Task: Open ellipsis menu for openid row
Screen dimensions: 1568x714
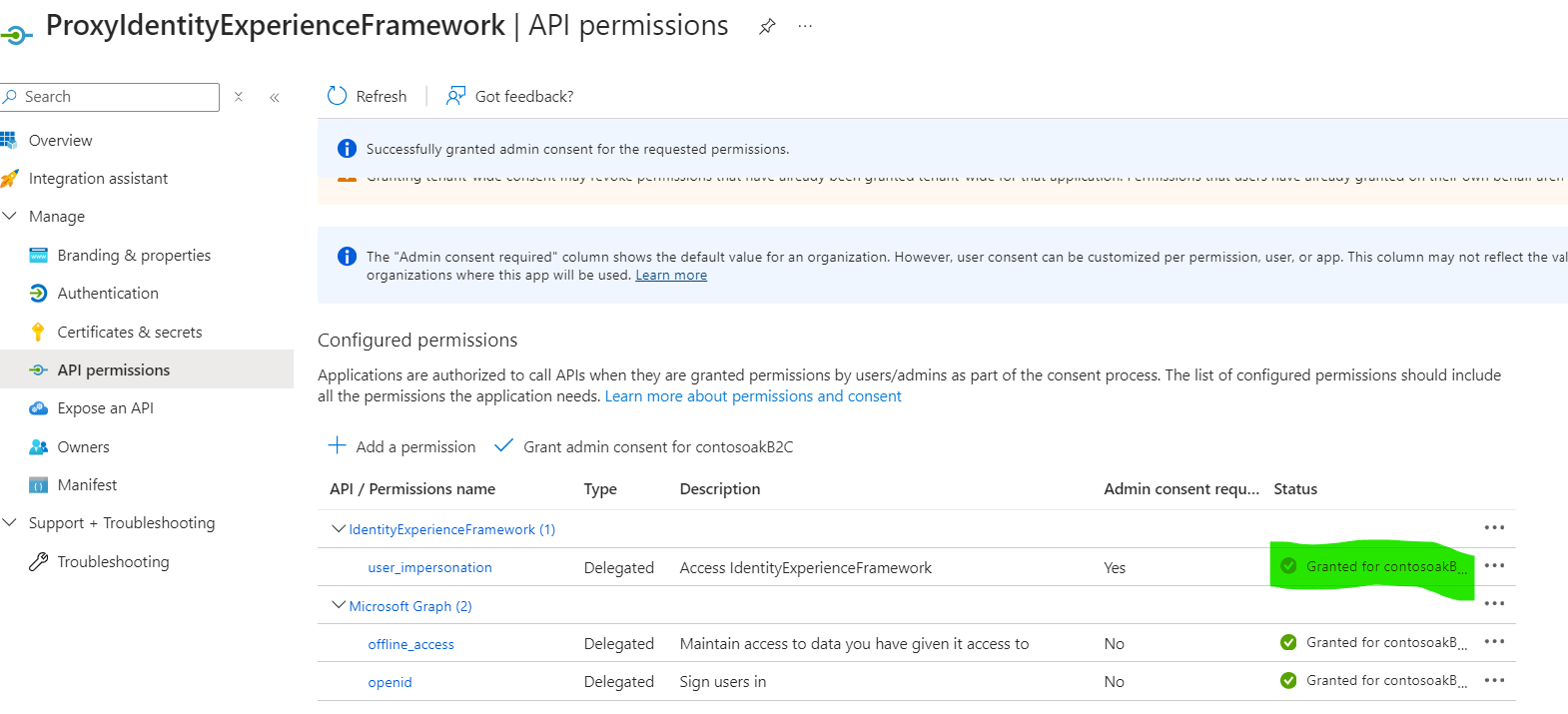Action: pyautogui.click(x=1494, y=681)
